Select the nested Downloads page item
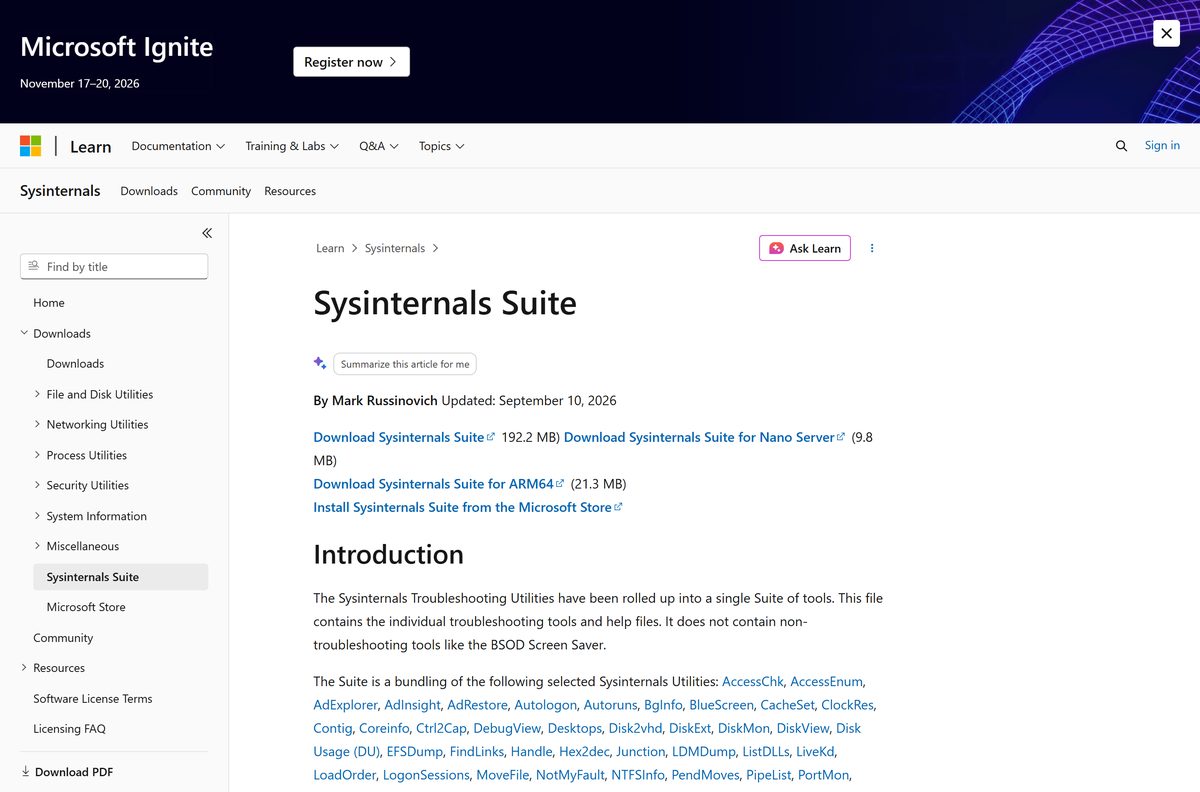This screenshot has width=1200, height=792. (x=75, y=364)
